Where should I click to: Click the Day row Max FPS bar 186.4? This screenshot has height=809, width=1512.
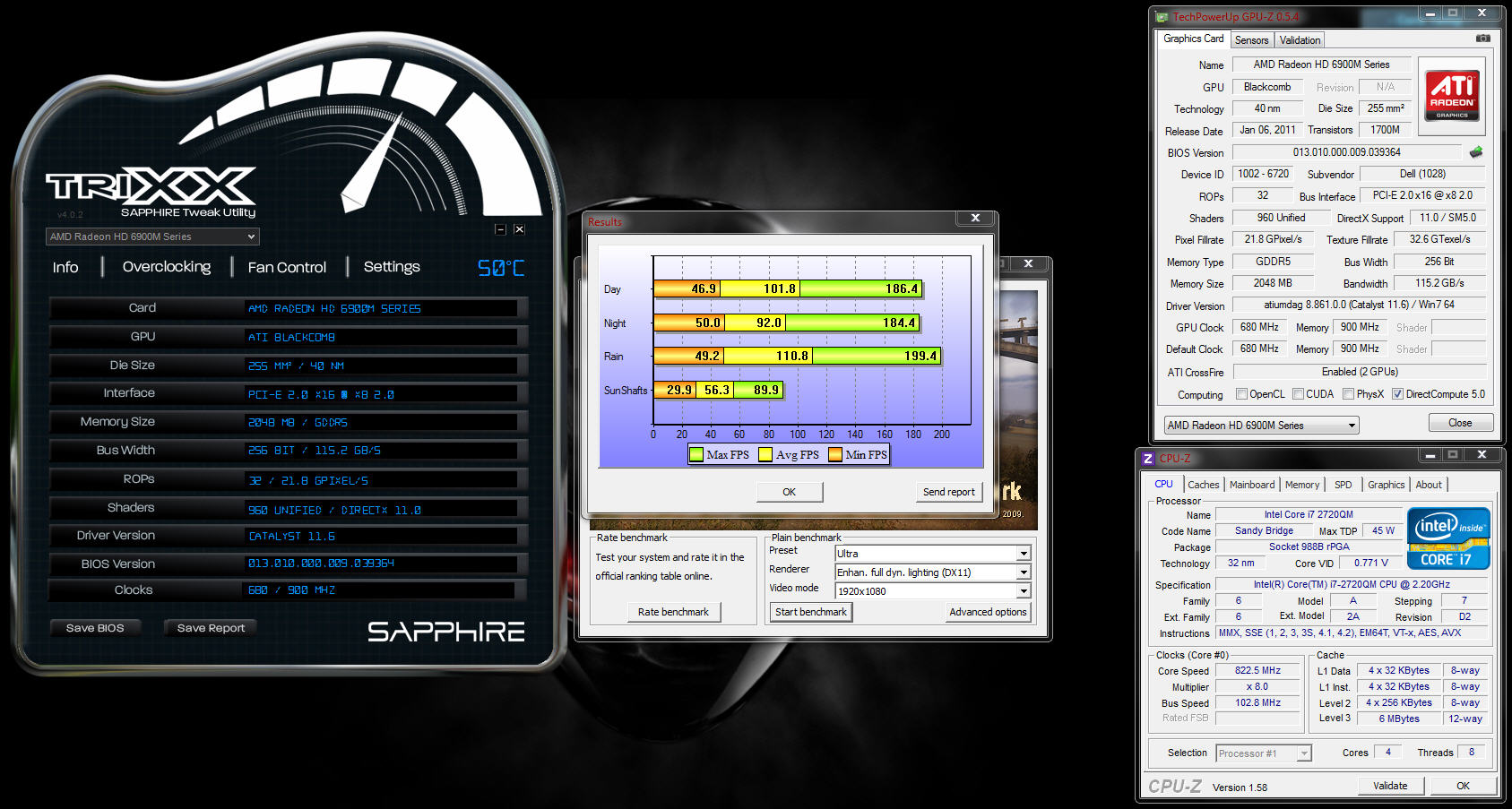point(860,288)
